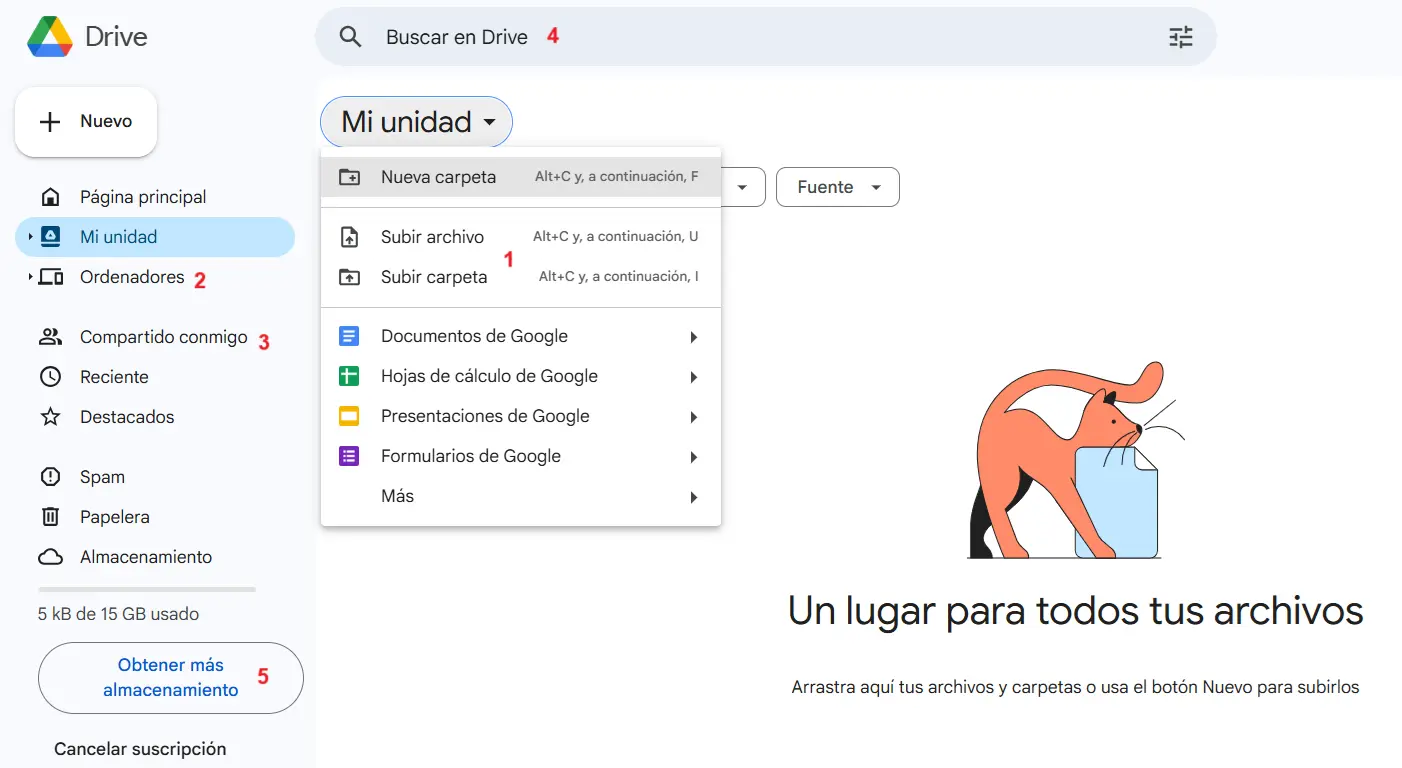Select Nueva carpeta from the menu
The image size is (1402, 768).
tap(438, 176)
